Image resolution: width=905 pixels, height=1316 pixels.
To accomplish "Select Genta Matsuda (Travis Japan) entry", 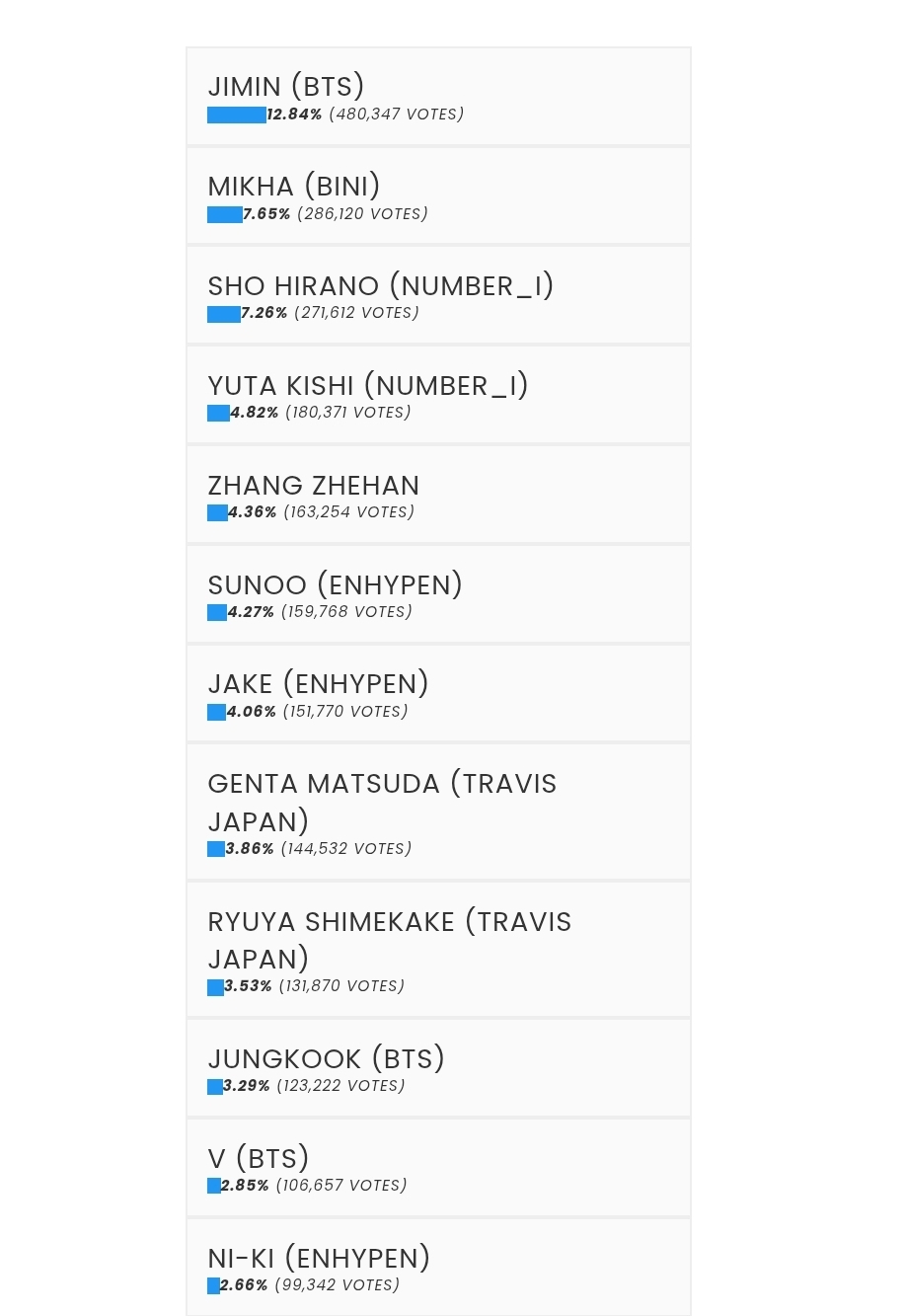I will [x=382, y=802].
